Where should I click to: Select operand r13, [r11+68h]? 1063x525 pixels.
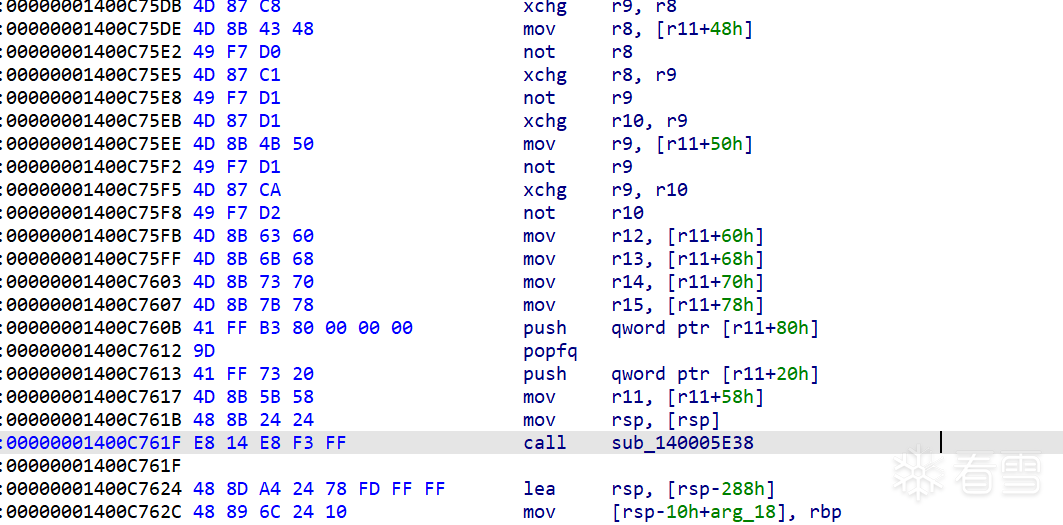pos(687,259)
